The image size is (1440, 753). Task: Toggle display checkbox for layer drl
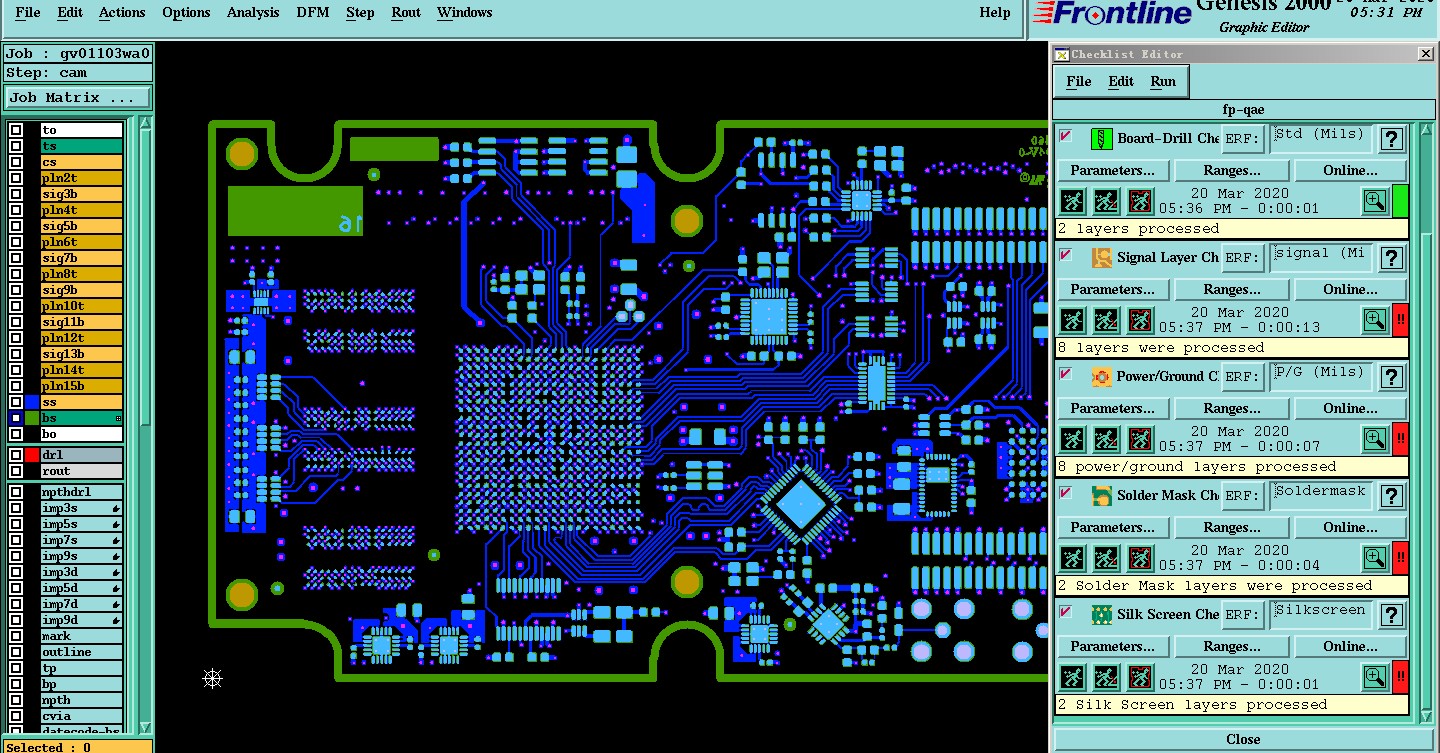[16, 455]
